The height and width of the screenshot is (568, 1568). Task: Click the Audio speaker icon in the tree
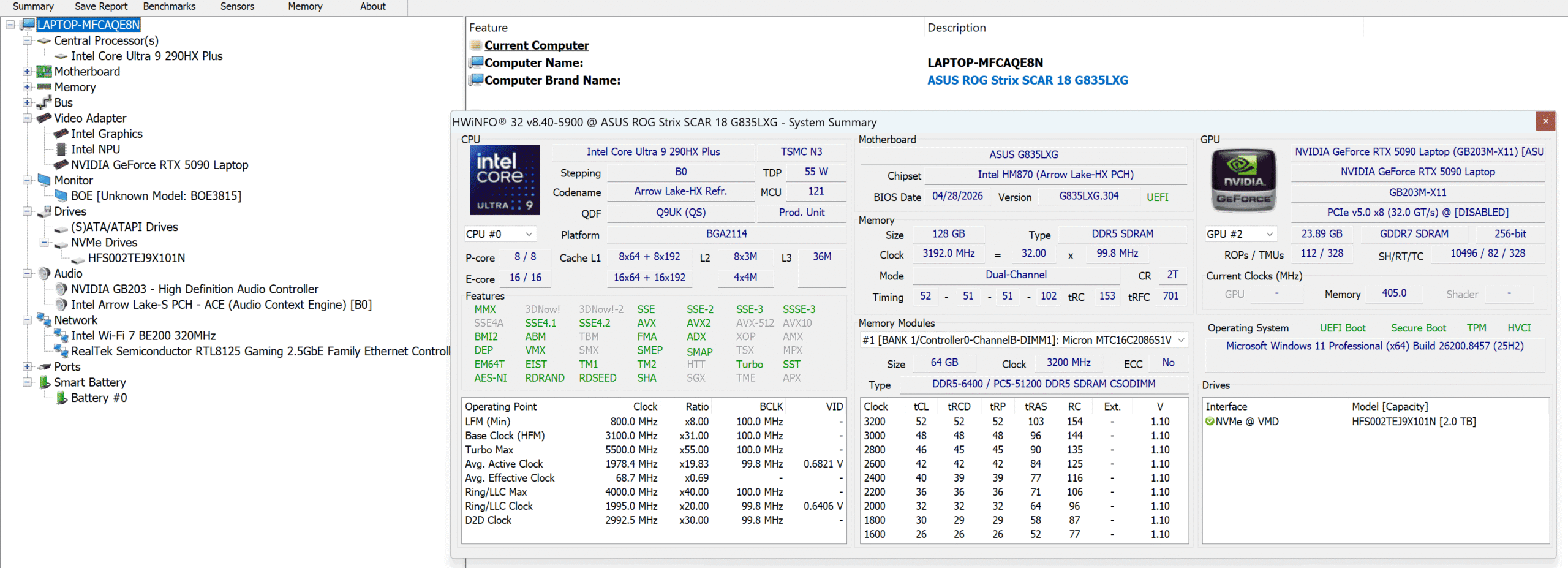pos(44,273)
